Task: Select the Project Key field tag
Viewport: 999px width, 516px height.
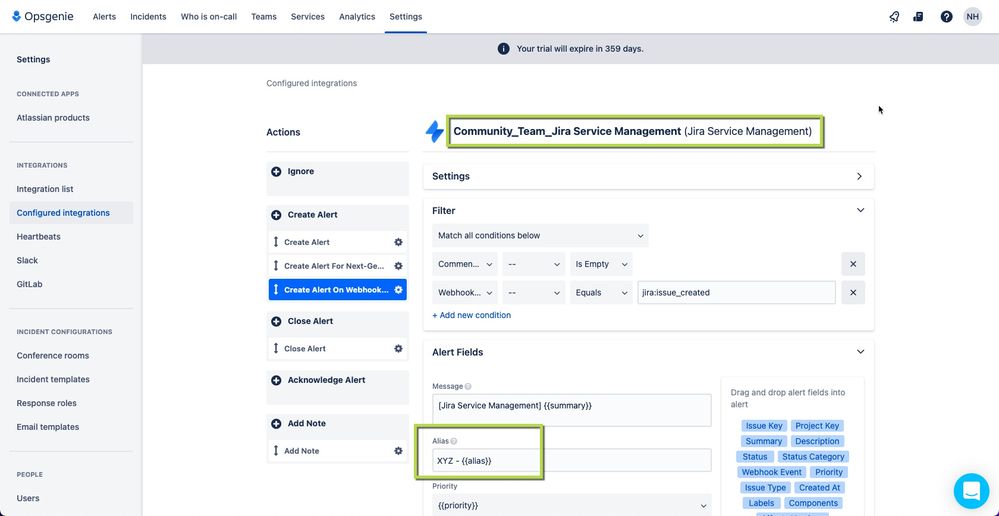Action: [x=817, y=426]
